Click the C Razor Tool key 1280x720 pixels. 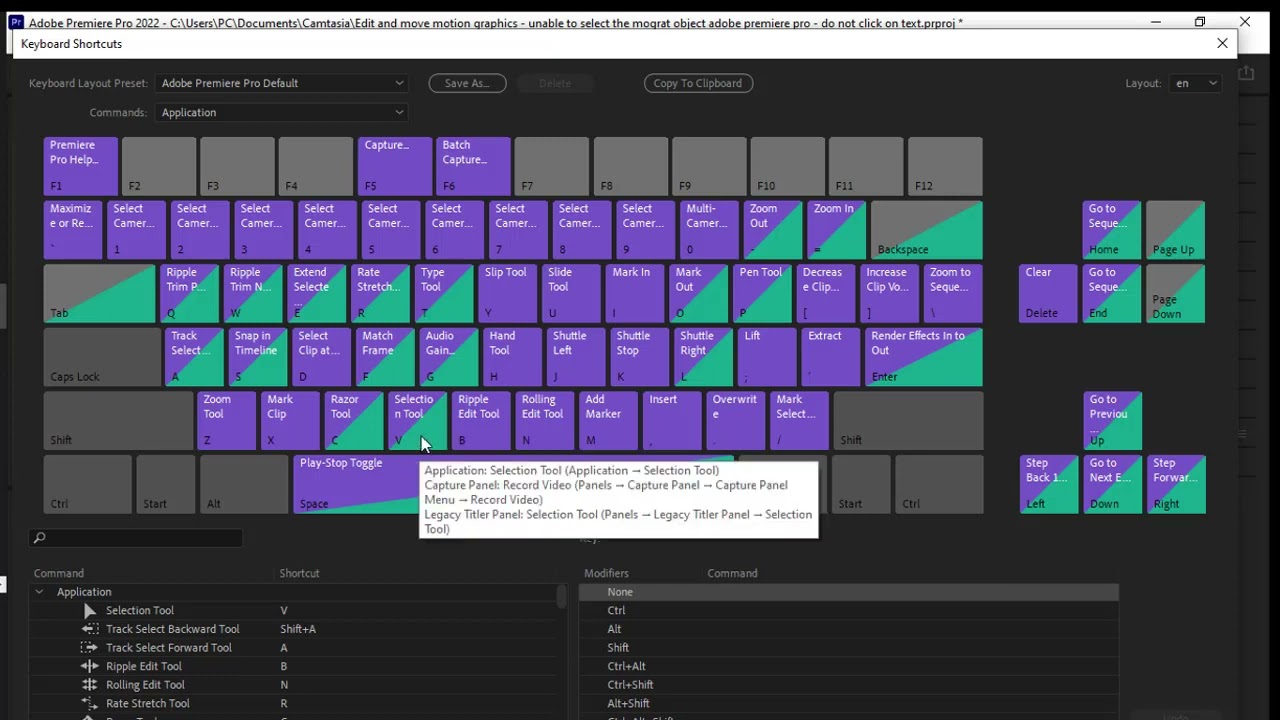(354, 421)
